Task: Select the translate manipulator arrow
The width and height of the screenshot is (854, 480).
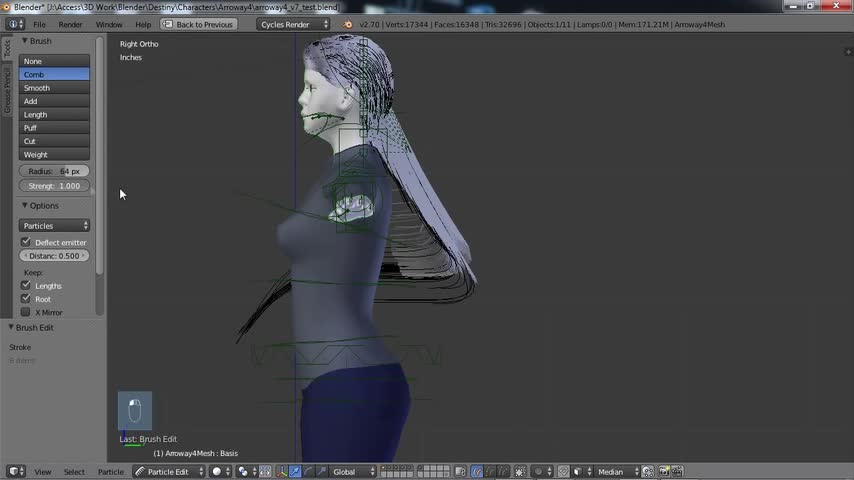Action: [295, 471]
